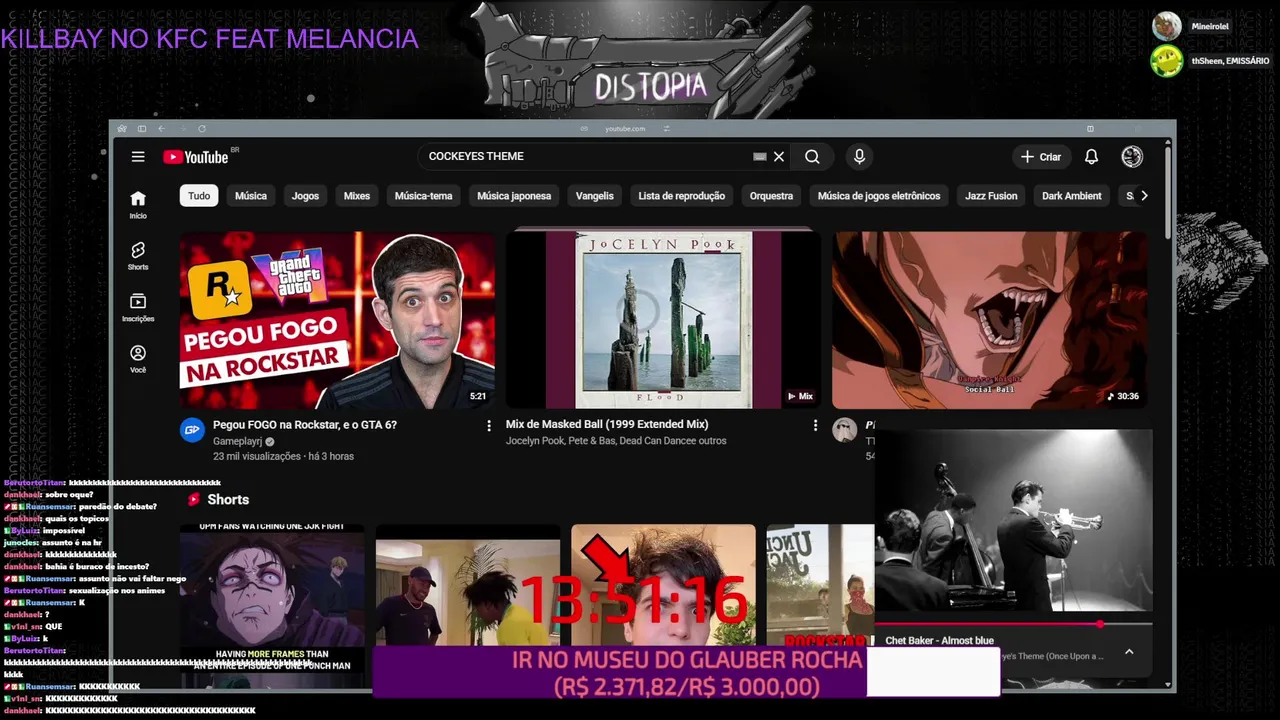Select the Lista de reprodução chip

point(682,196)
